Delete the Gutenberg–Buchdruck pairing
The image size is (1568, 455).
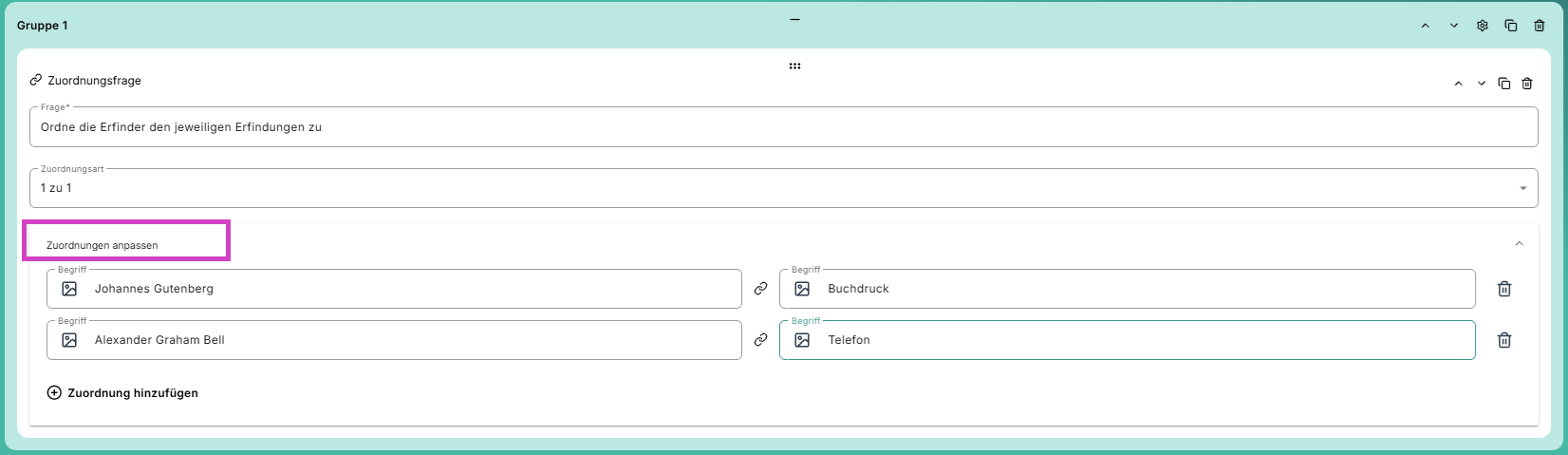click(1503, 289)
